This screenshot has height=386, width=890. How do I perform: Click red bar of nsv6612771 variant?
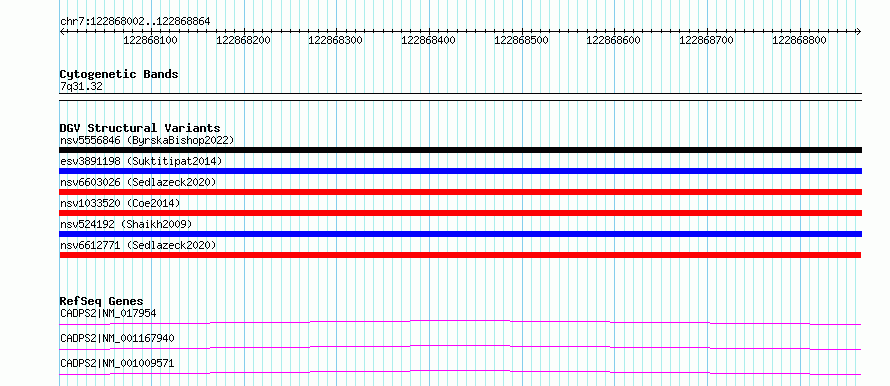point(460,255)
